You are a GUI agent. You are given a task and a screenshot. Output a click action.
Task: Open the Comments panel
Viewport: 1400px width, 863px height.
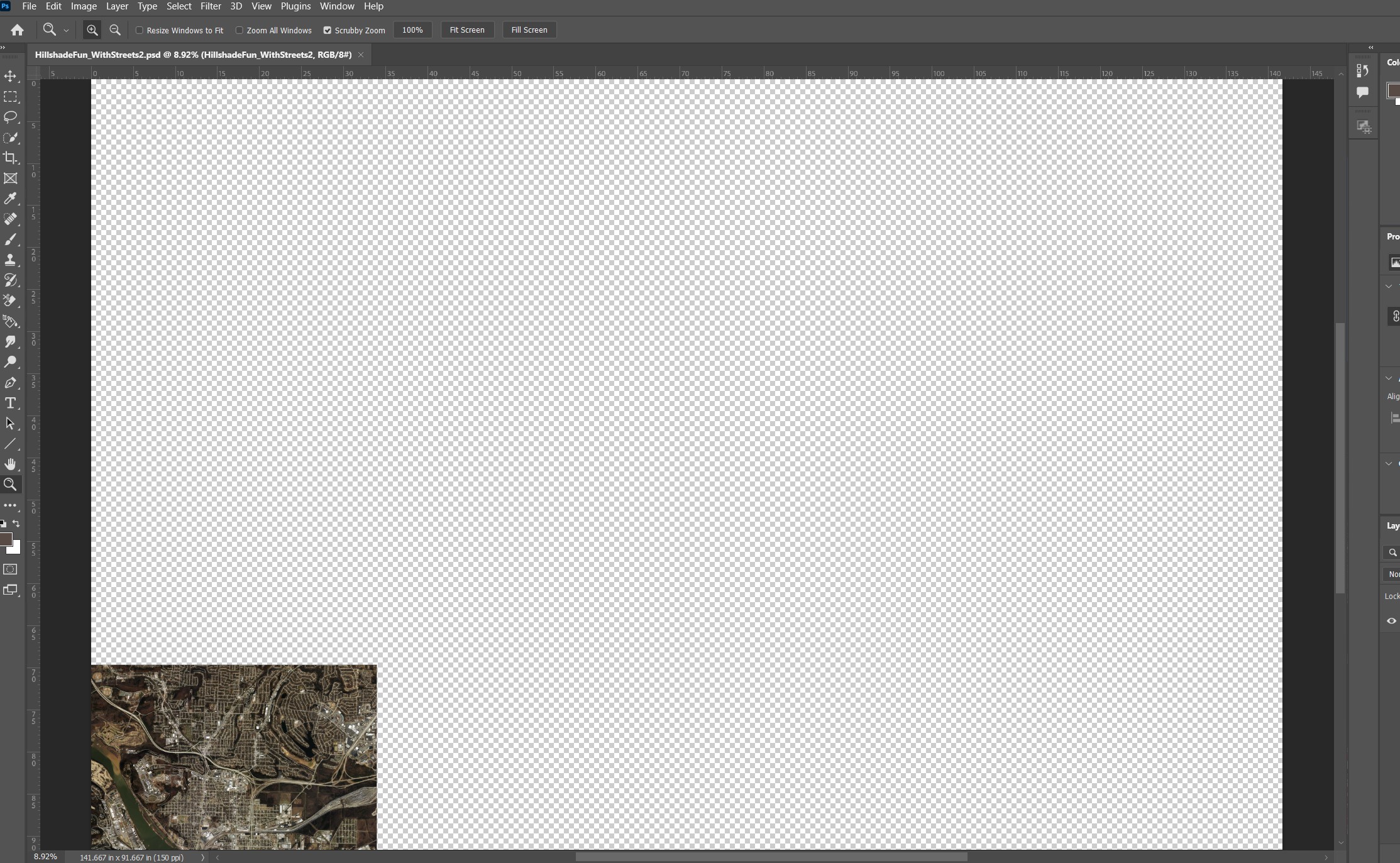click(x=1362, y=92)
